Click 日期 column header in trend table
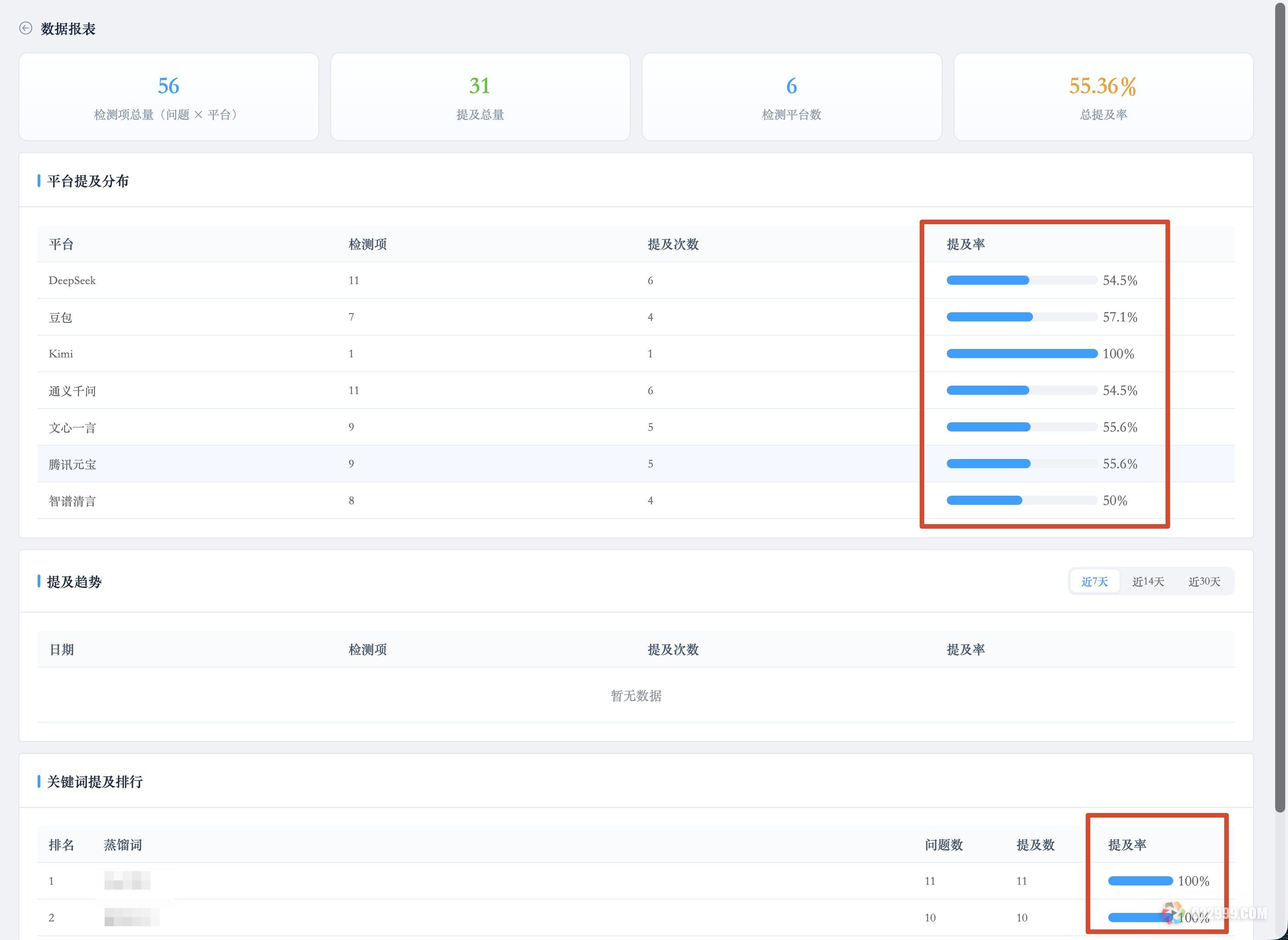 [61, 649]
